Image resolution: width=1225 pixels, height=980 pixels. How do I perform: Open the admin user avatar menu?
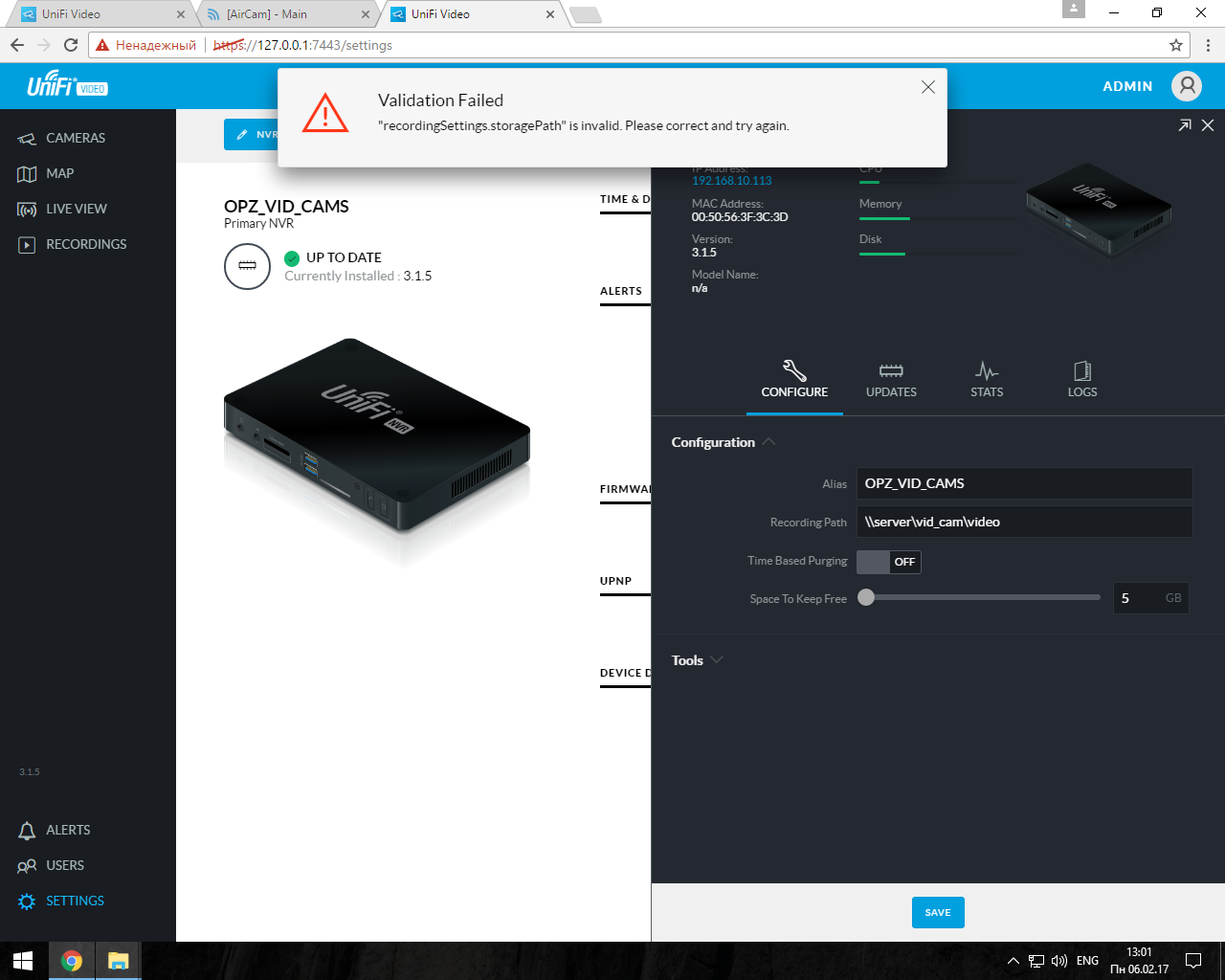click(x=1187, y=86)
